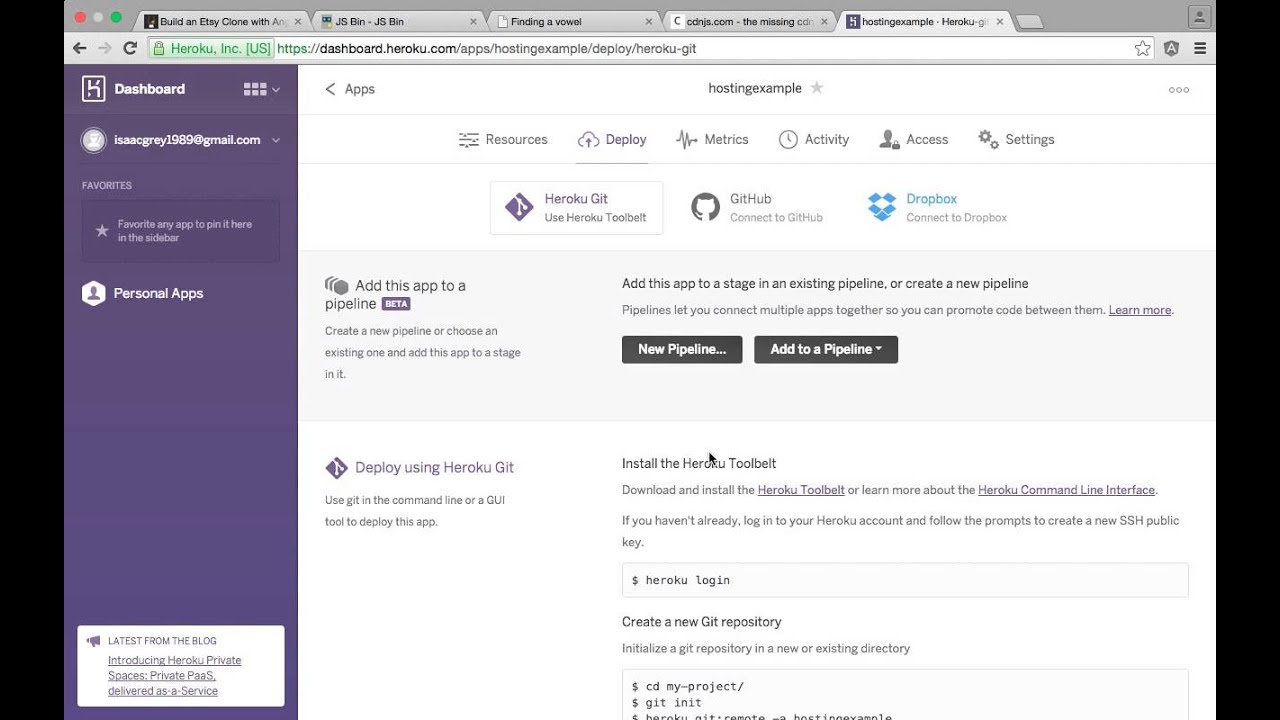This screenshot has width=1280, height=720.
Task: Switch to the Access tab
Action: tap(913, 139)
